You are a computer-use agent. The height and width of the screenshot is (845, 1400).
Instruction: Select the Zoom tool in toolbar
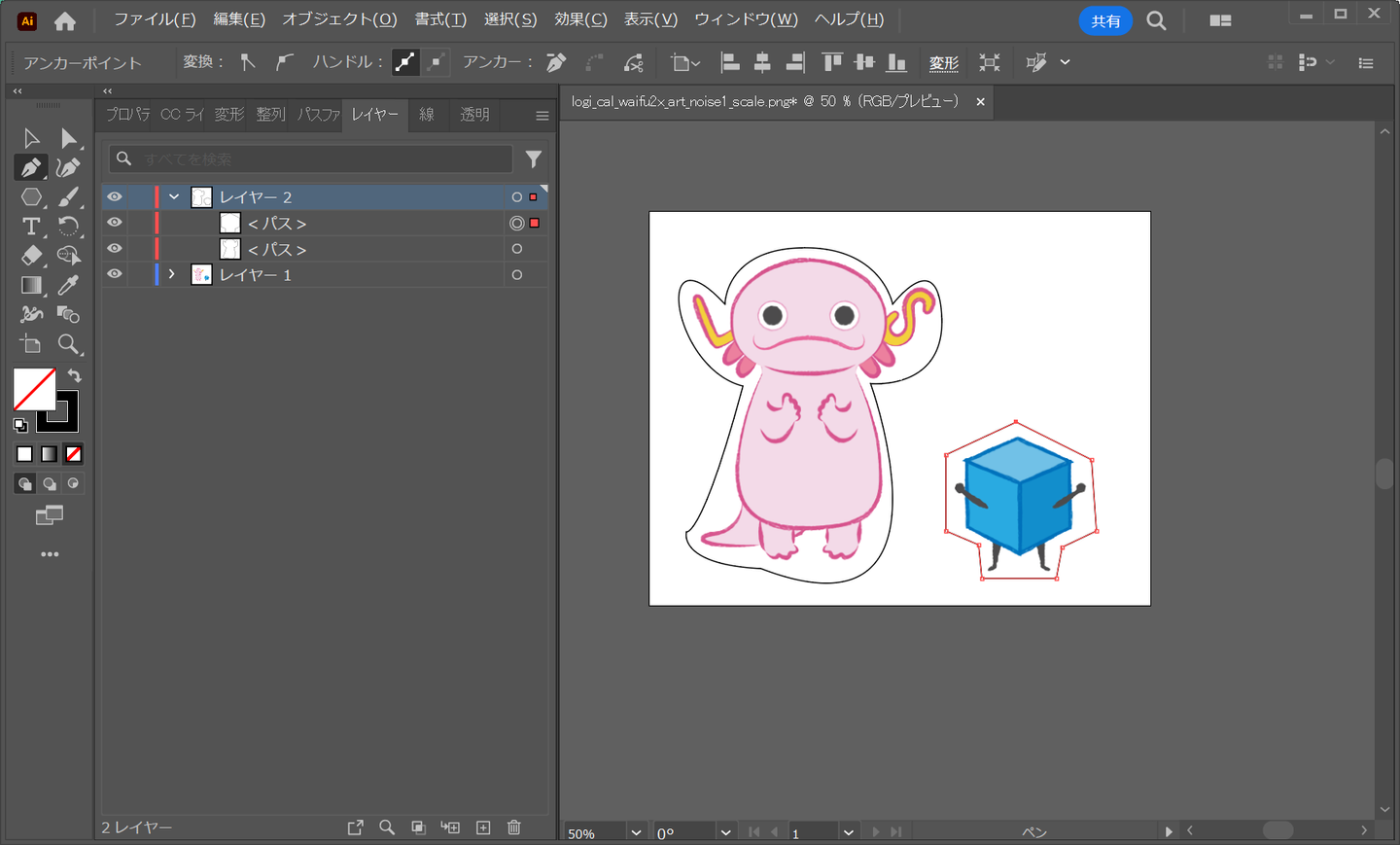(68, 344)
